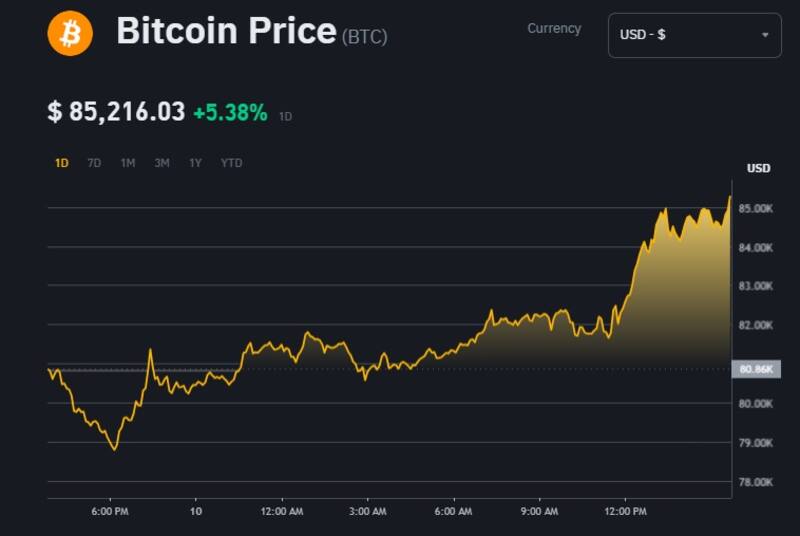Image resolution: width=800 pixels, height=536 pixels.
Task: Click the 80.86K price marker label
Action: (755, 370)
